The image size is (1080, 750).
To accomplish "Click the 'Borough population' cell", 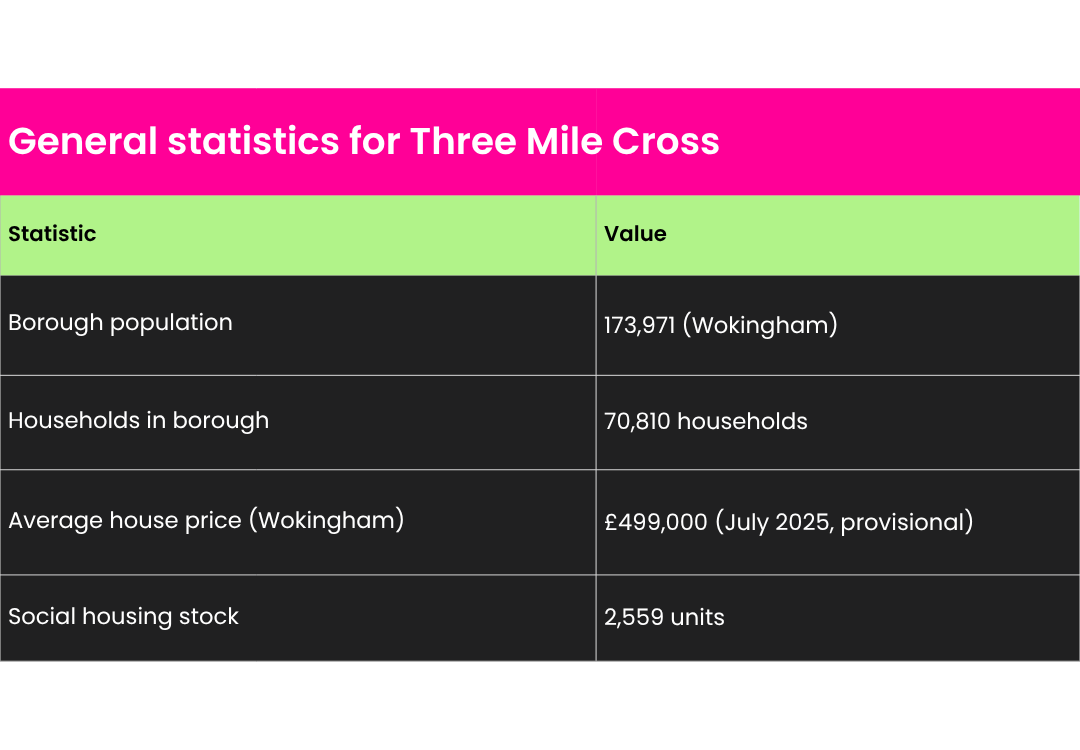I will pyautogui.click(x=120, y=323).
